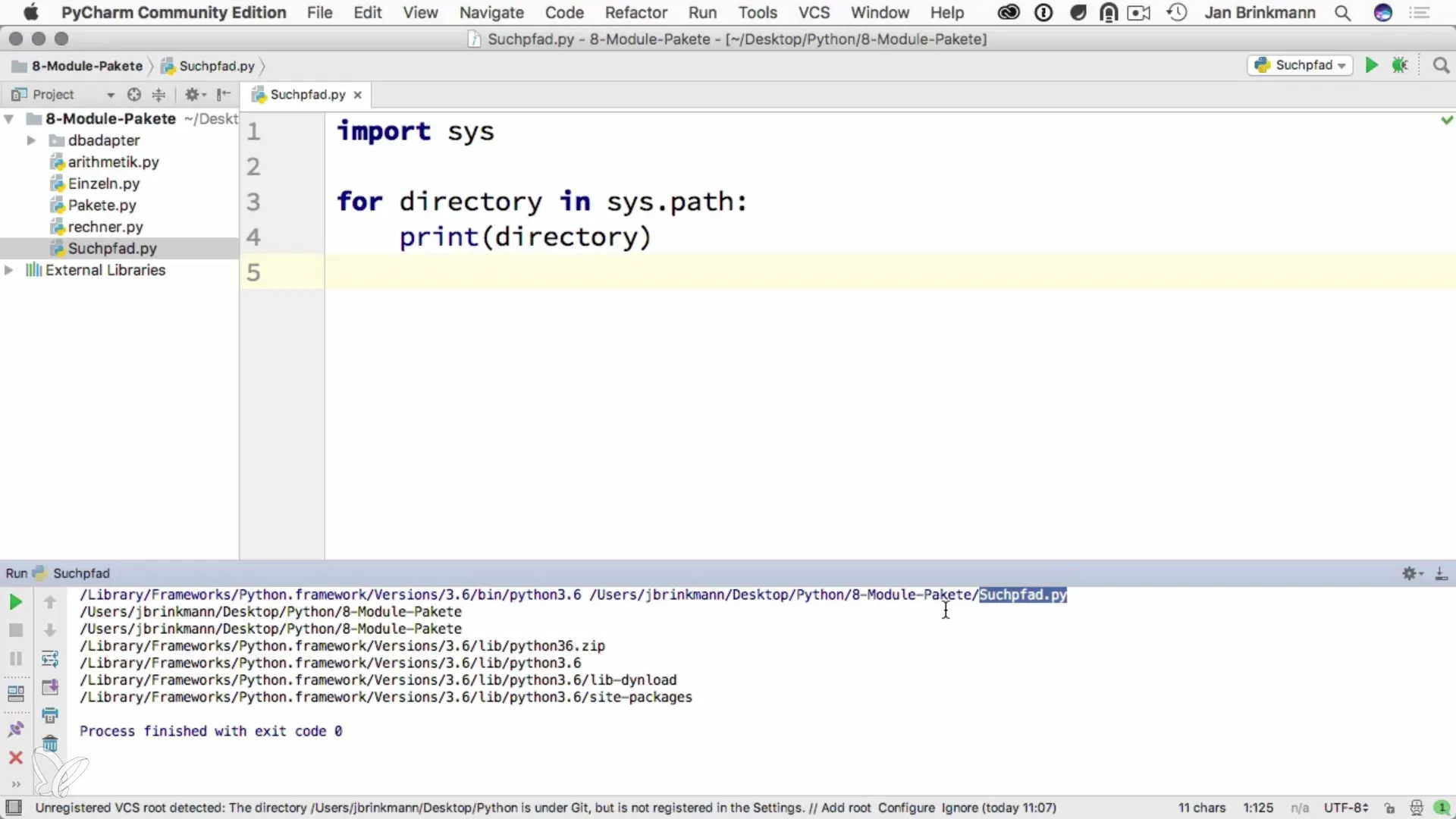This screenshot has height=819, width=1456.
Task: Select Suchpfad.py in project tree
Action: click(112, 249)
